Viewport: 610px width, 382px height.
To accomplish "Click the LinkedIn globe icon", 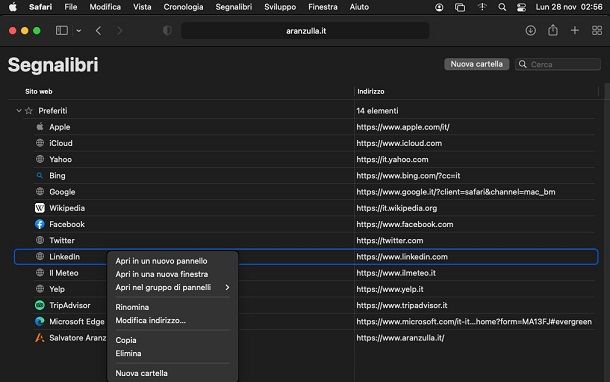I will coord(40,256).
